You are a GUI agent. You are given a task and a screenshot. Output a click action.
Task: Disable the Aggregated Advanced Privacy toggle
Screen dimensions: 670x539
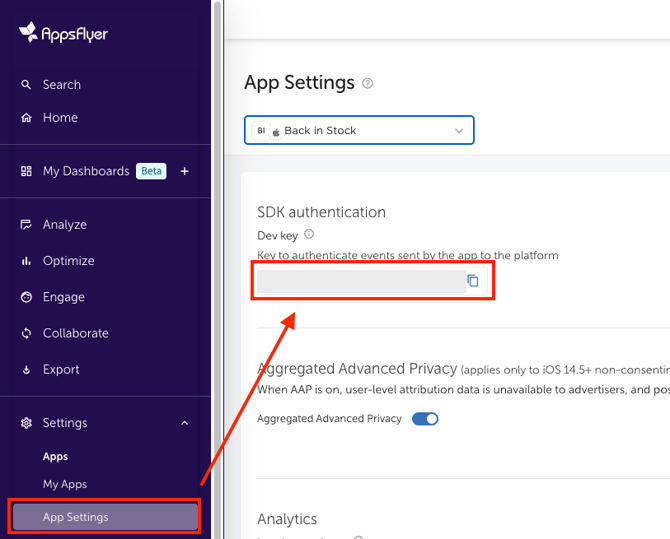click(x=425, y=419)
